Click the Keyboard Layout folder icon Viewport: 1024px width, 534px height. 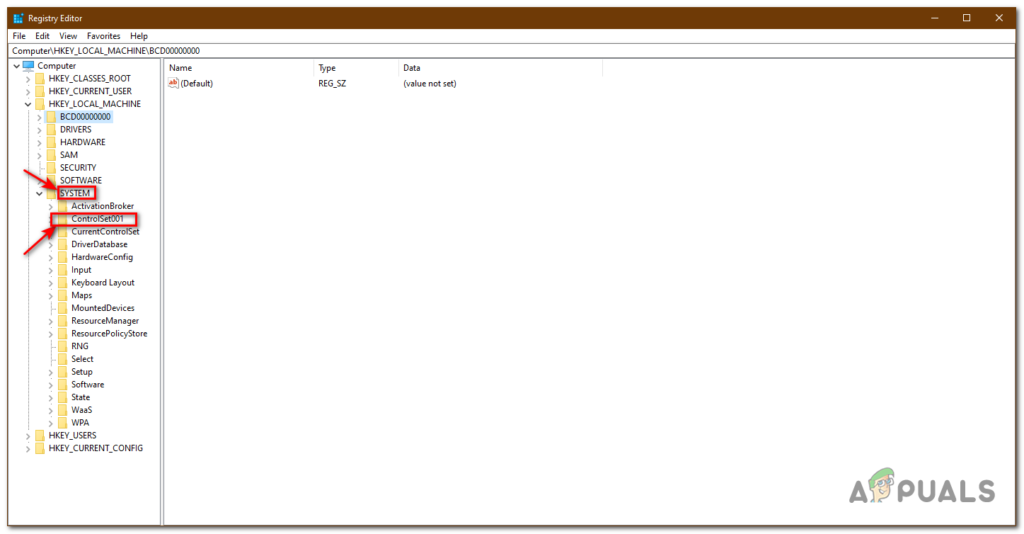click(x=63, y=283)
